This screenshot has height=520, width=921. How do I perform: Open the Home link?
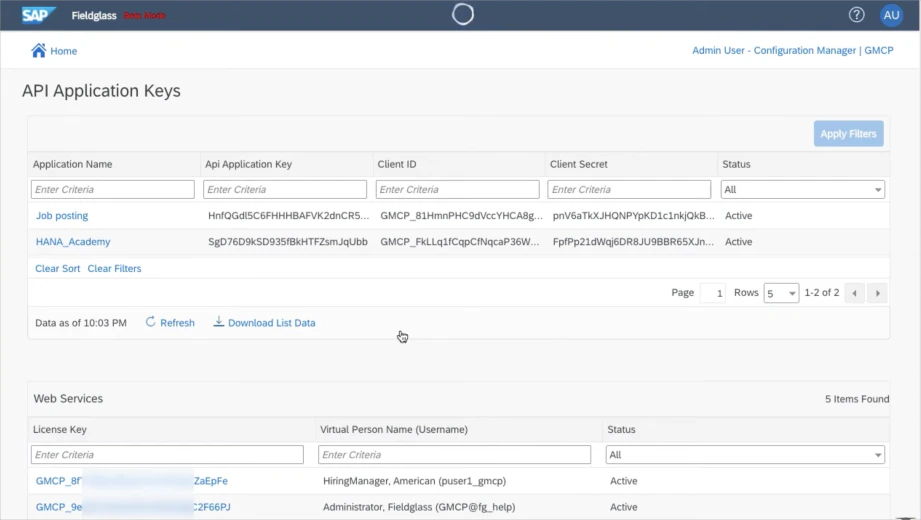tap(63, 51)
